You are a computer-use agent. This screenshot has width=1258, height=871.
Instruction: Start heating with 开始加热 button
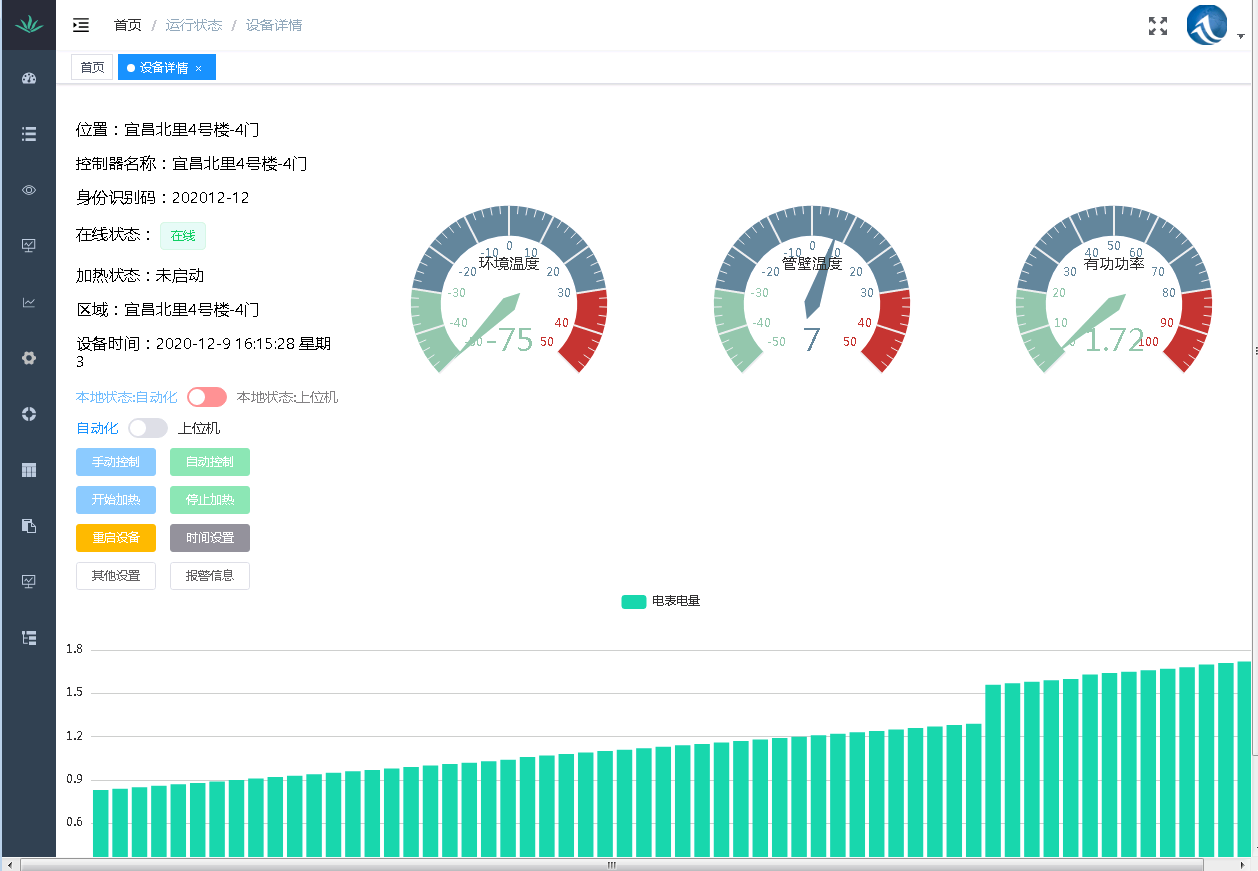pyautogui.click(x=115, y=499)
